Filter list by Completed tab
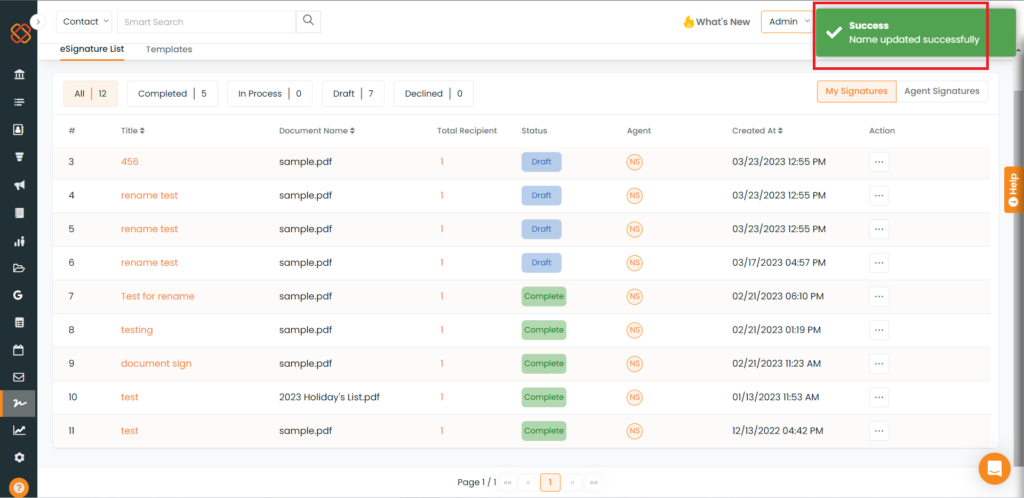The image size is (1024, 498). point(173,94)
